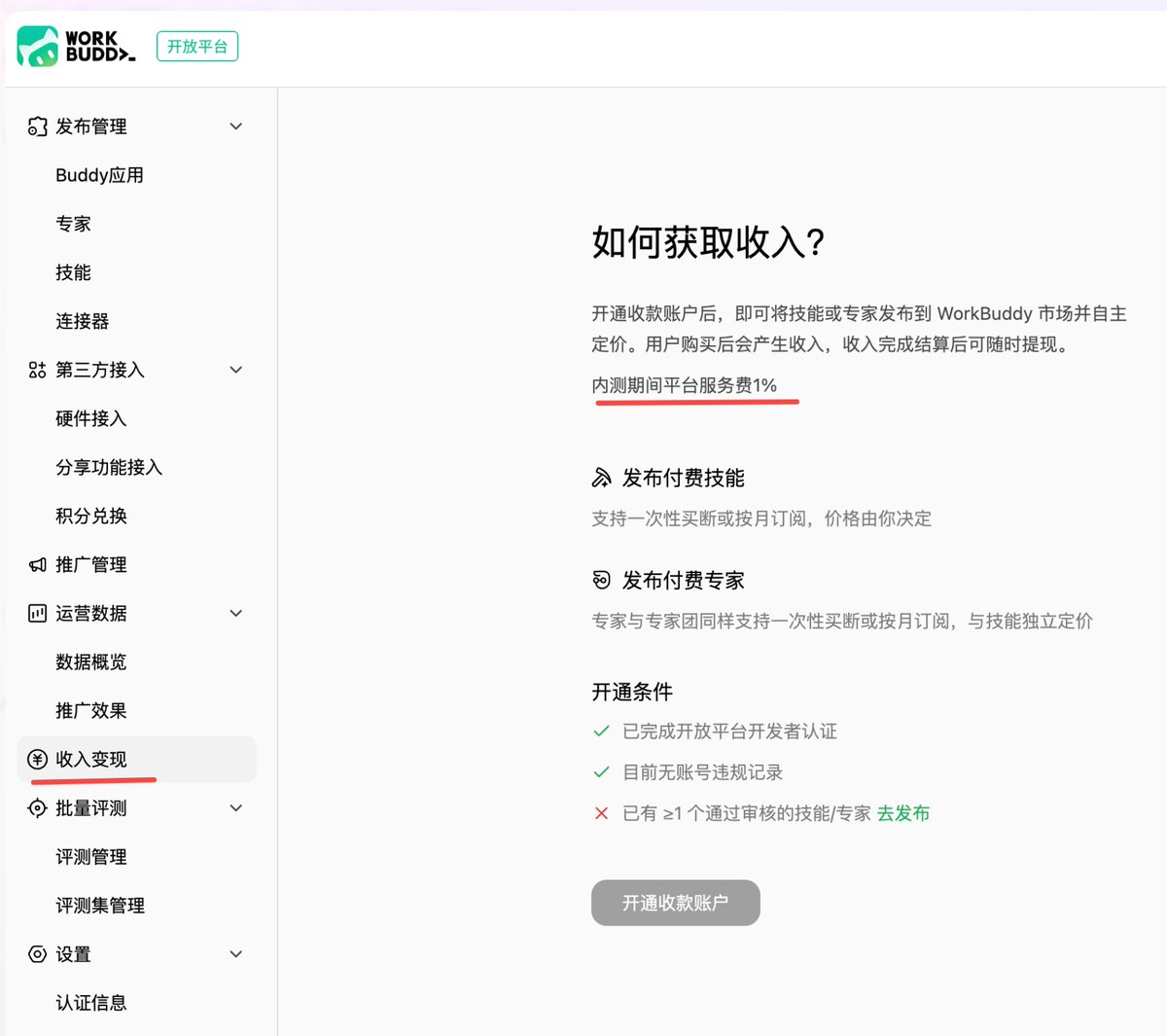The width and height of the screenshot is (1167, 1036).
Task: Click the 开通收款账户 button
Action: click(x=676, y=903)
